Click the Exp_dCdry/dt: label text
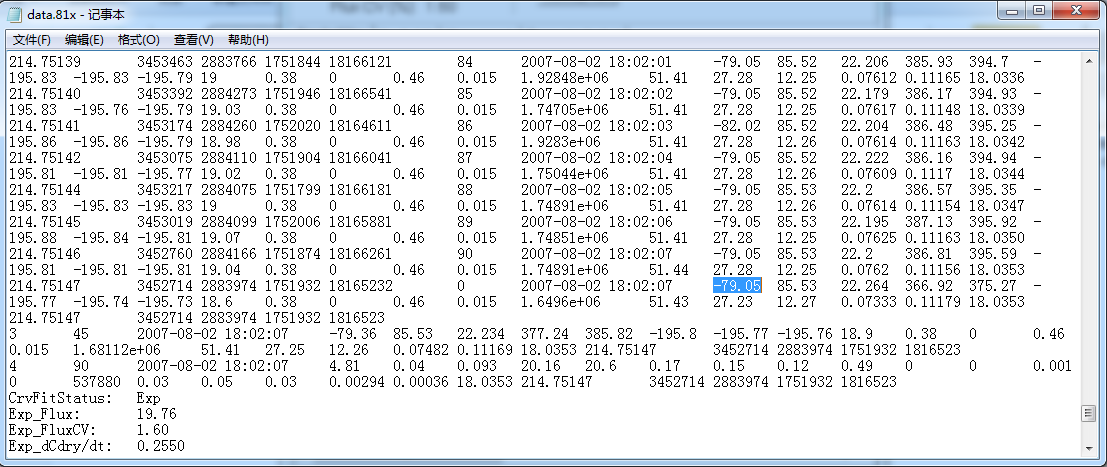The width and height of the screenshot is (1107, 467). pos(52,446)
